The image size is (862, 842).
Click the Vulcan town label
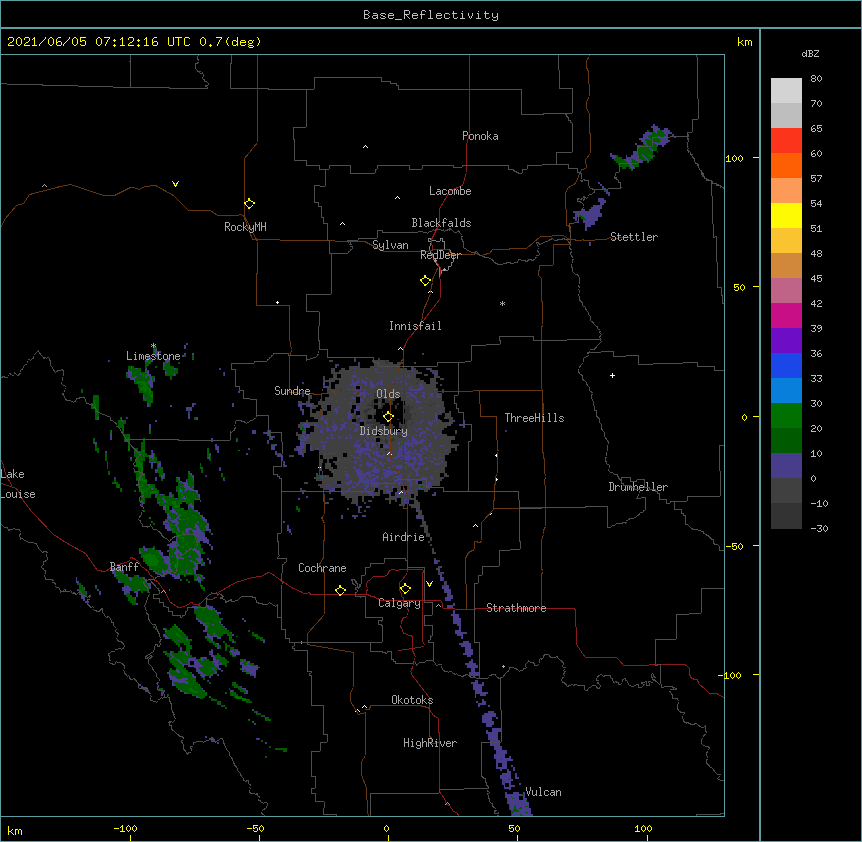(x=543, y=792)
